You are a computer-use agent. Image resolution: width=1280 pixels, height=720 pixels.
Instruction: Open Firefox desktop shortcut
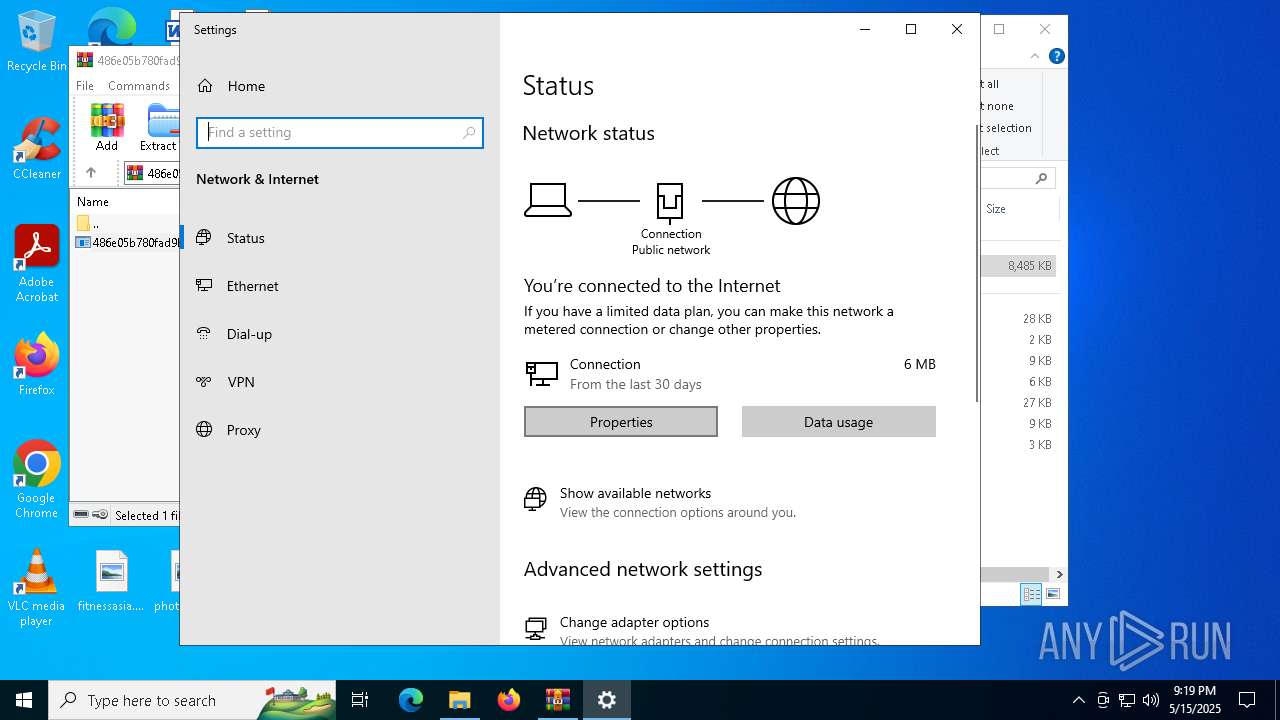coord(37,365)
